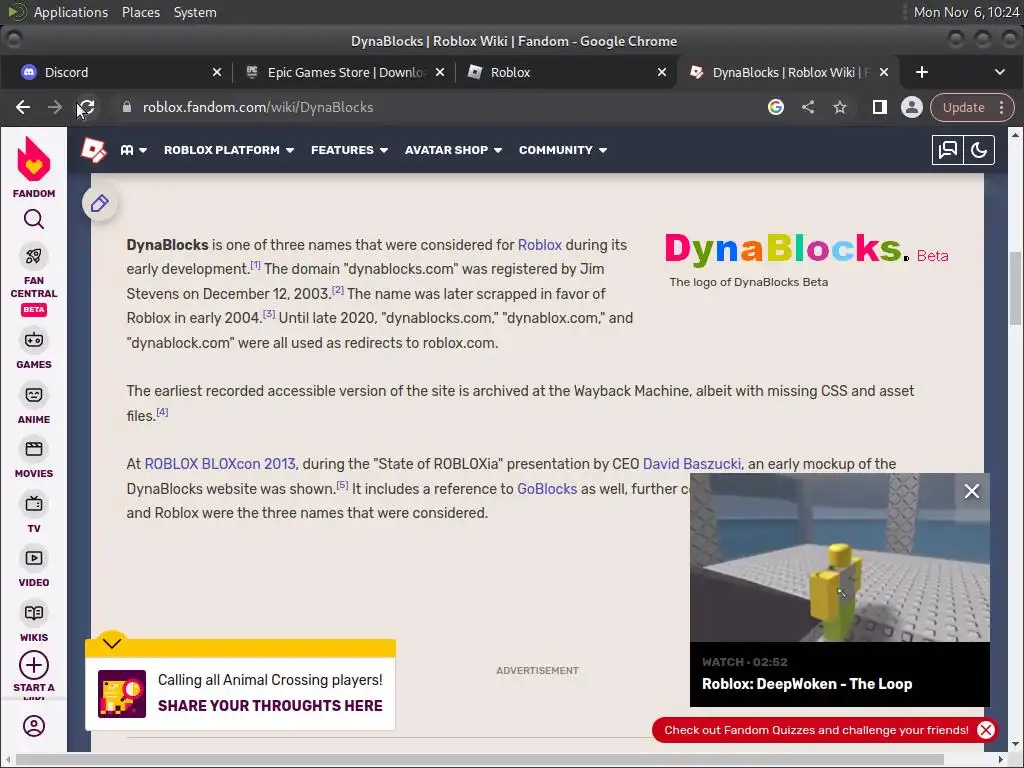Close the Discord tab

(x=217, y=72)
